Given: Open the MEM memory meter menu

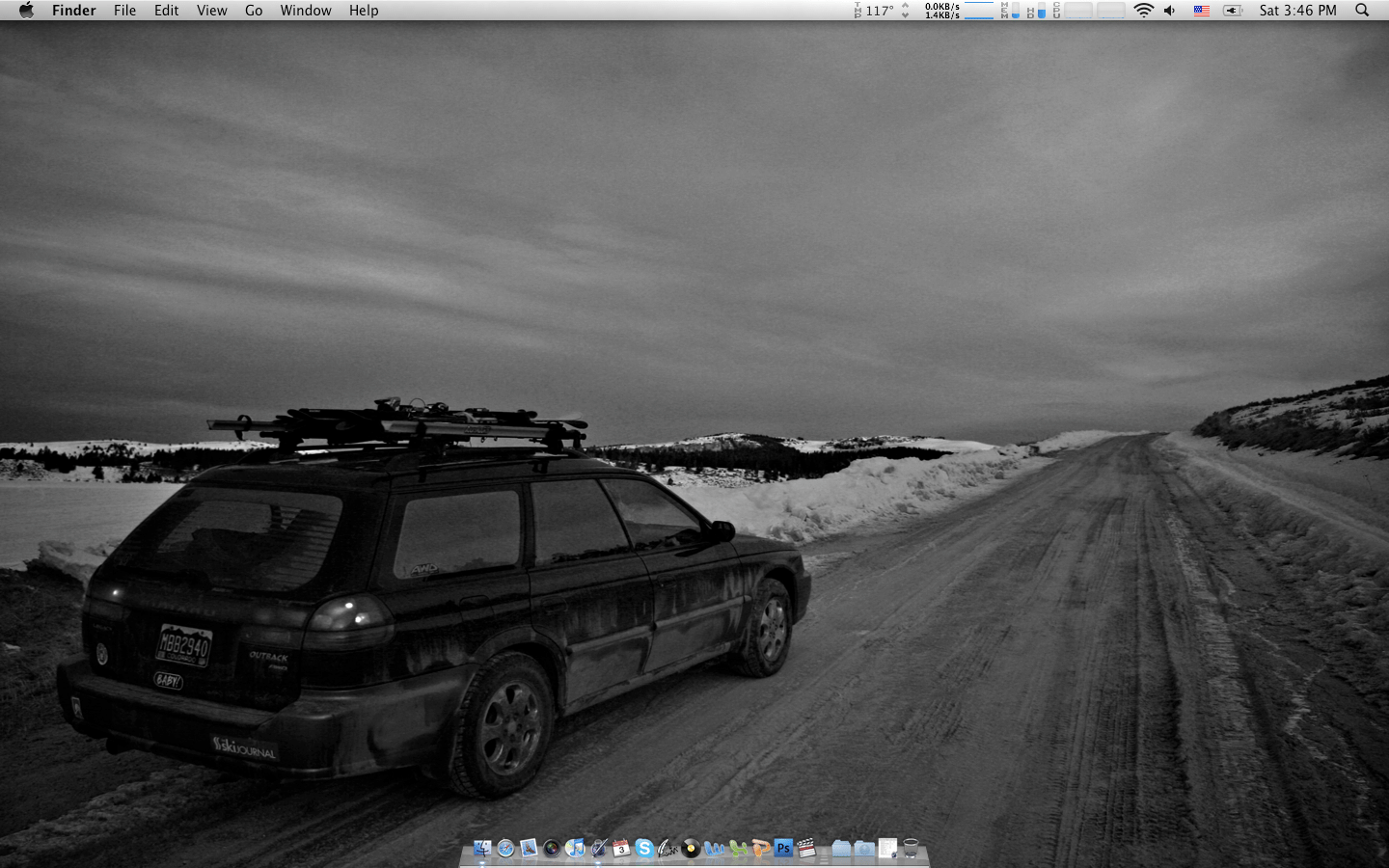Looking at the screenshot, I should point(1010,11).
